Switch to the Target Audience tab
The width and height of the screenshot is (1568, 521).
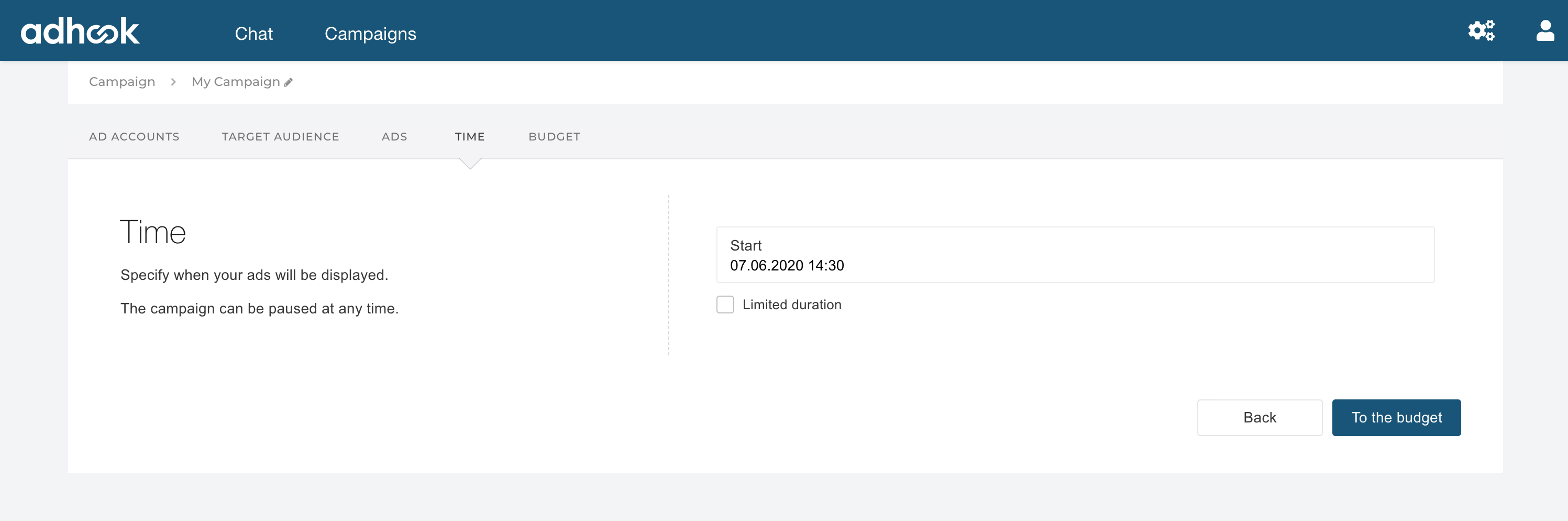[280, 136]
